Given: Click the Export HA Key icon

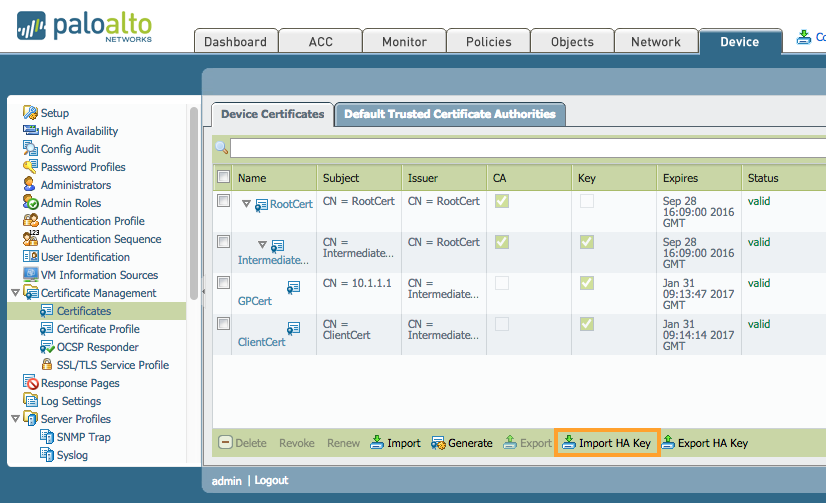Looking at the screenshot, I should pos(668,442).
